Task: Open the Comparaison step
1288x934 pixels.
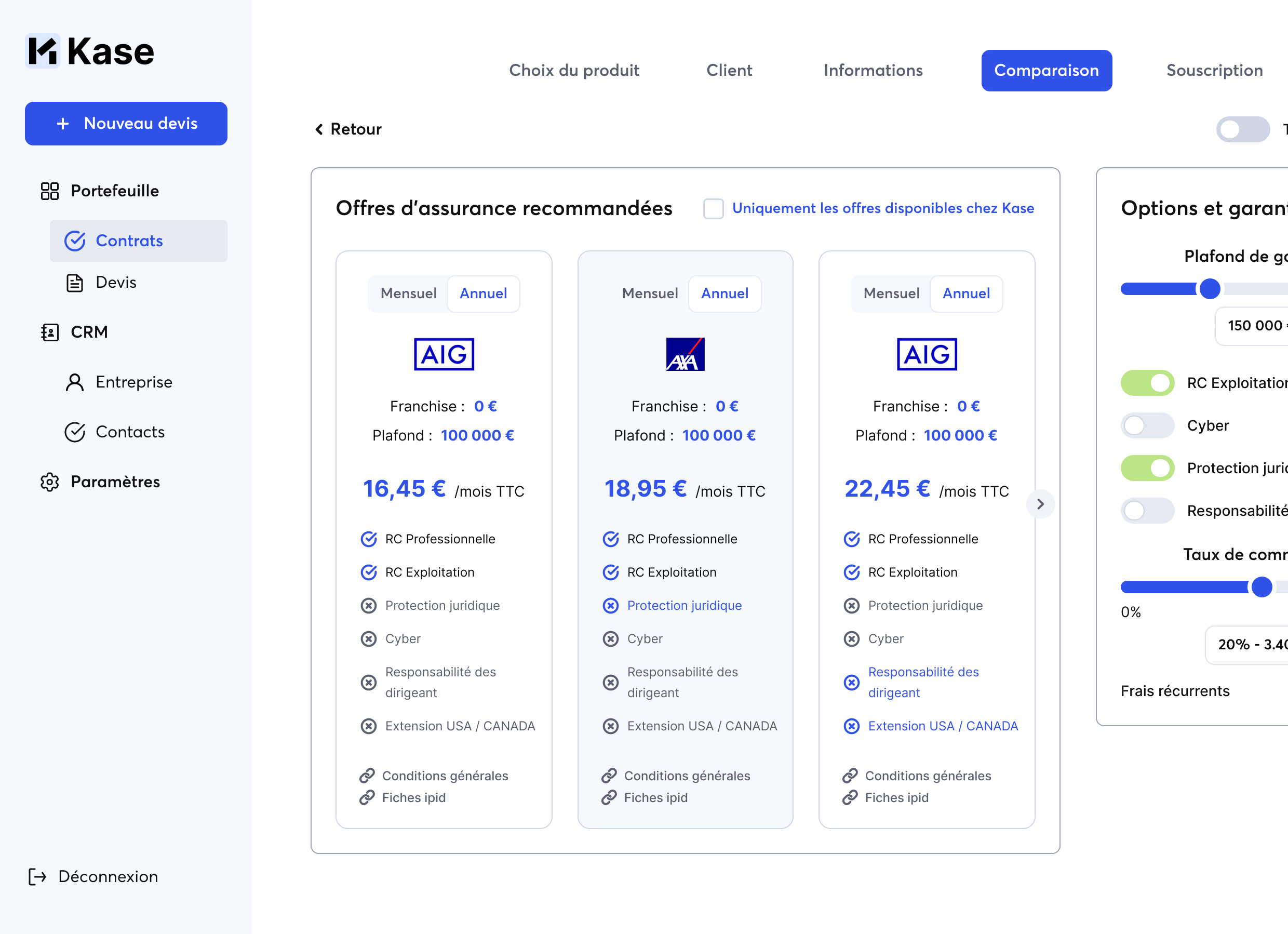Action: tap(1046, 71)
